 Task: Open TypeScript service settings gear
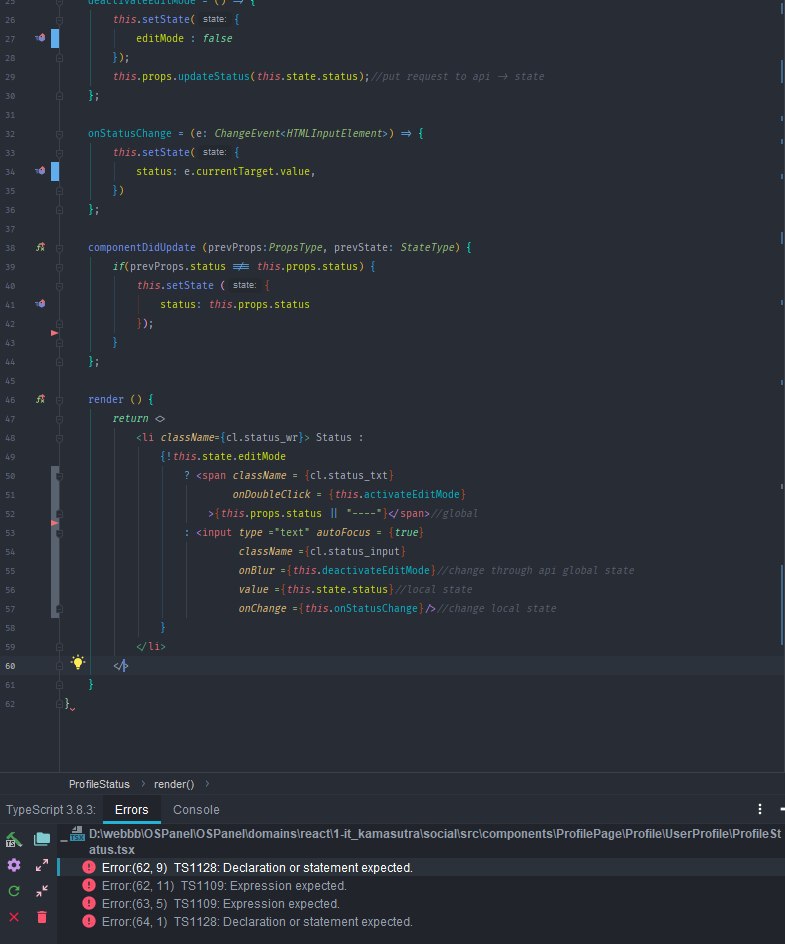point(14,865)
